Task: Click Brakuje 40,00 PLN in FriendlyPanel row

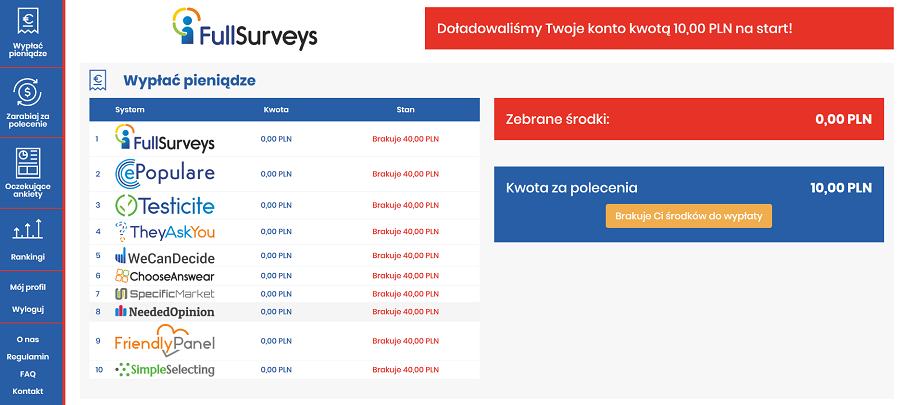Action: pos(405,341)
